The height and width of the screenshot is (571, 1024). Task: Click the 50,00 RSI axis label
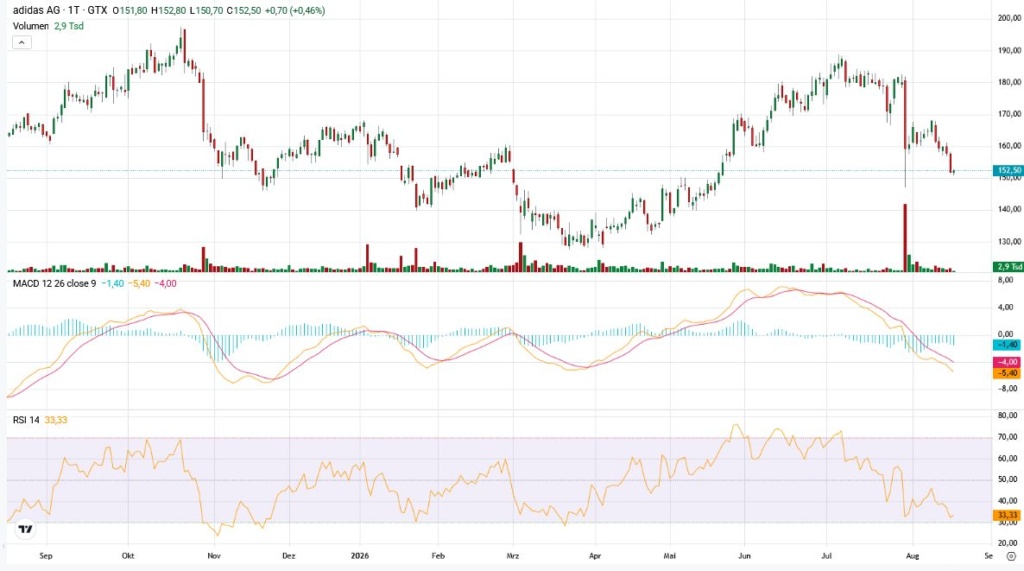(1008, 480)
